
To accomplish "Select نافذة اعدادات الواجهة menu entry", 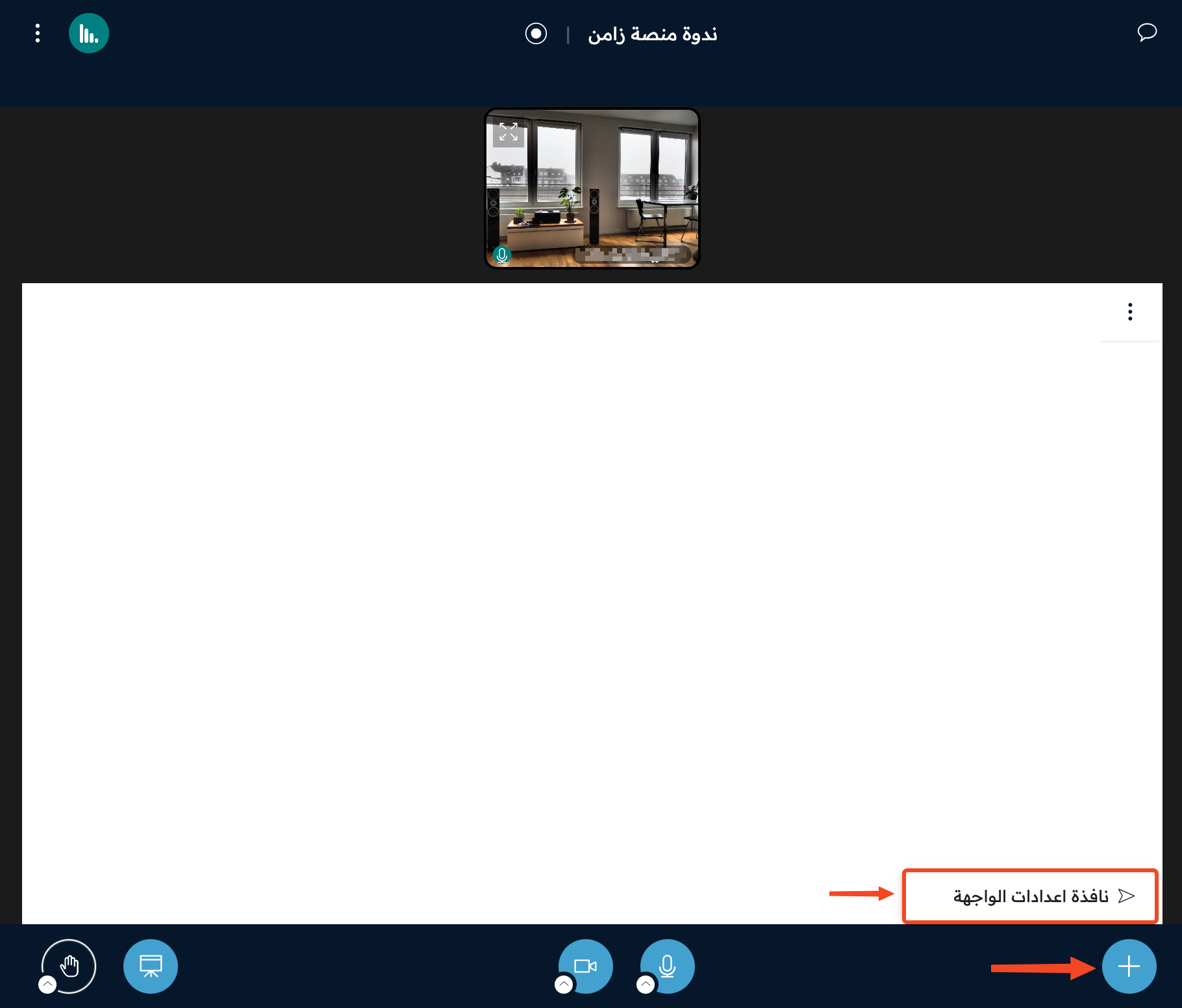I will pos(1030,896).
